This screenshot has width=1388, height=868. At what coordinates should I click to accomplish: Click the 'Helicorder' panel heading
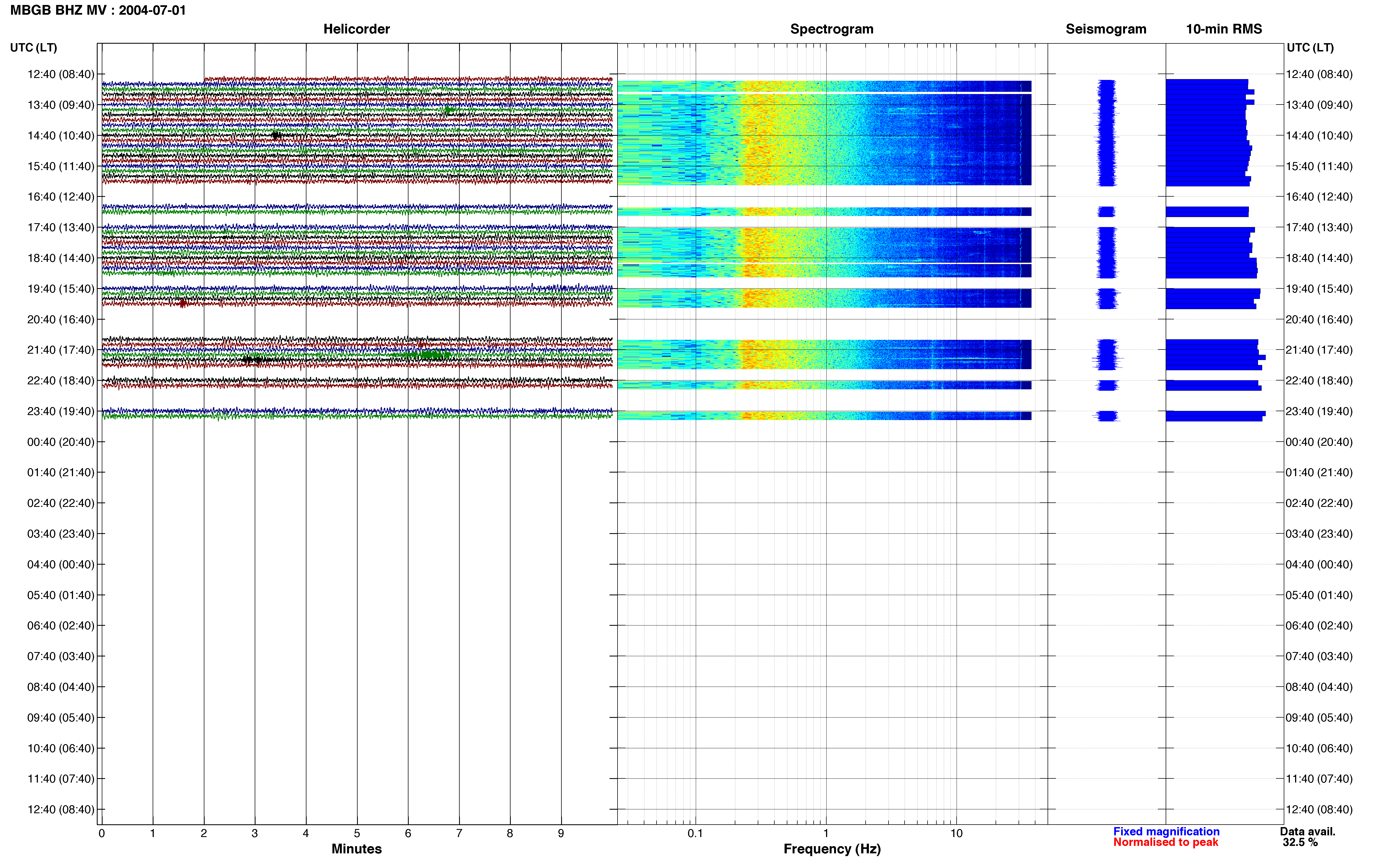(356, 29)
